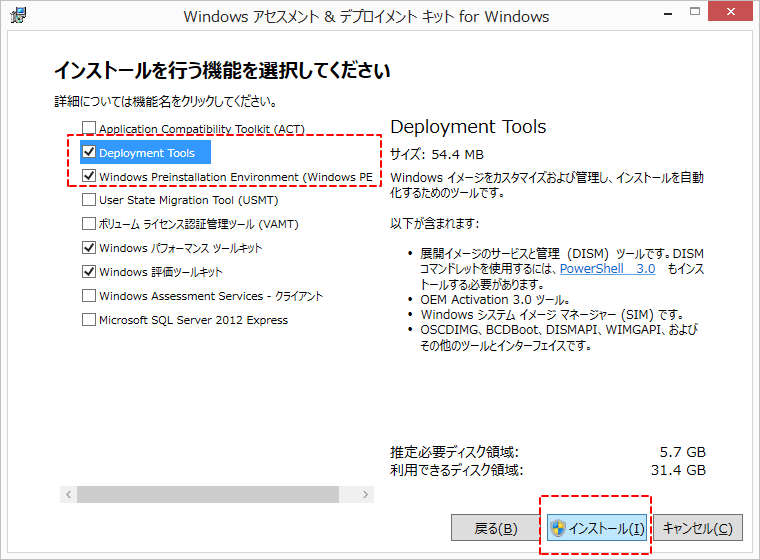Click the horizontal scrollbar thumb
Screen dimensions: 760x560
207,495
